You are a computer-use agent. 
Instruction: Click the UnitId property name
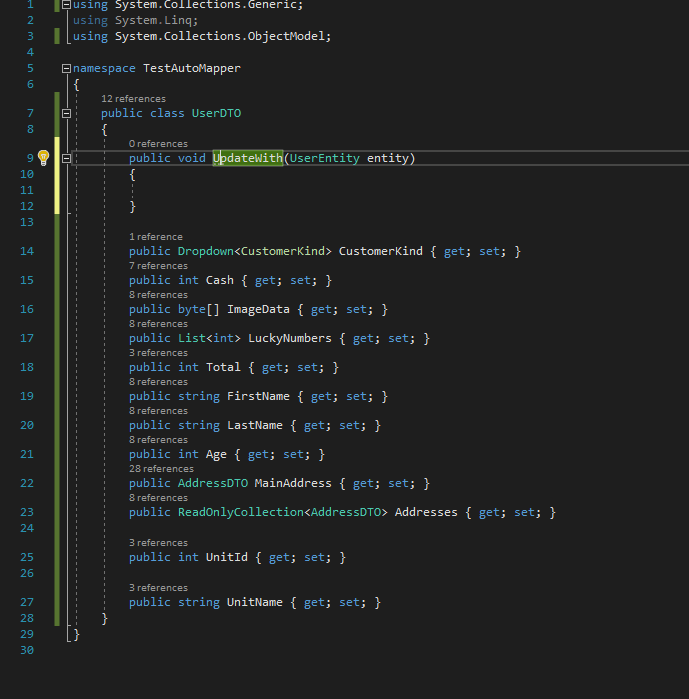[x=226, y=557]
